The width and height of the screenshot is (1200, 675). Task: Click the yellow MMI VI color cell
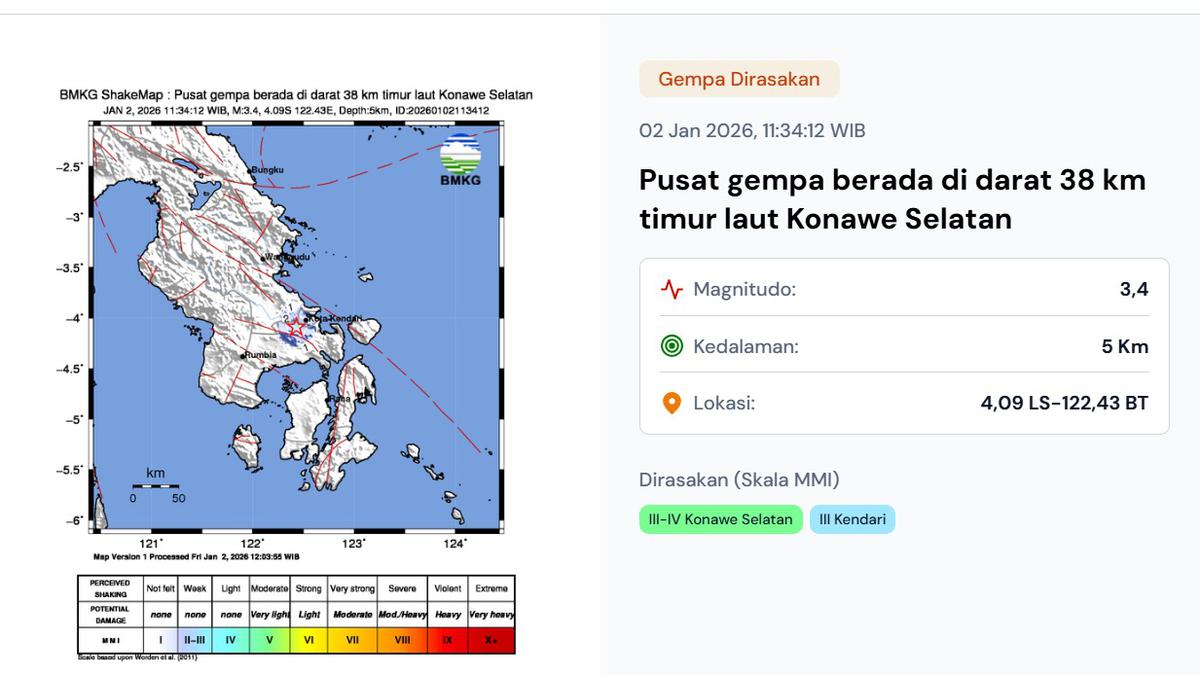[x=309, y=638]
